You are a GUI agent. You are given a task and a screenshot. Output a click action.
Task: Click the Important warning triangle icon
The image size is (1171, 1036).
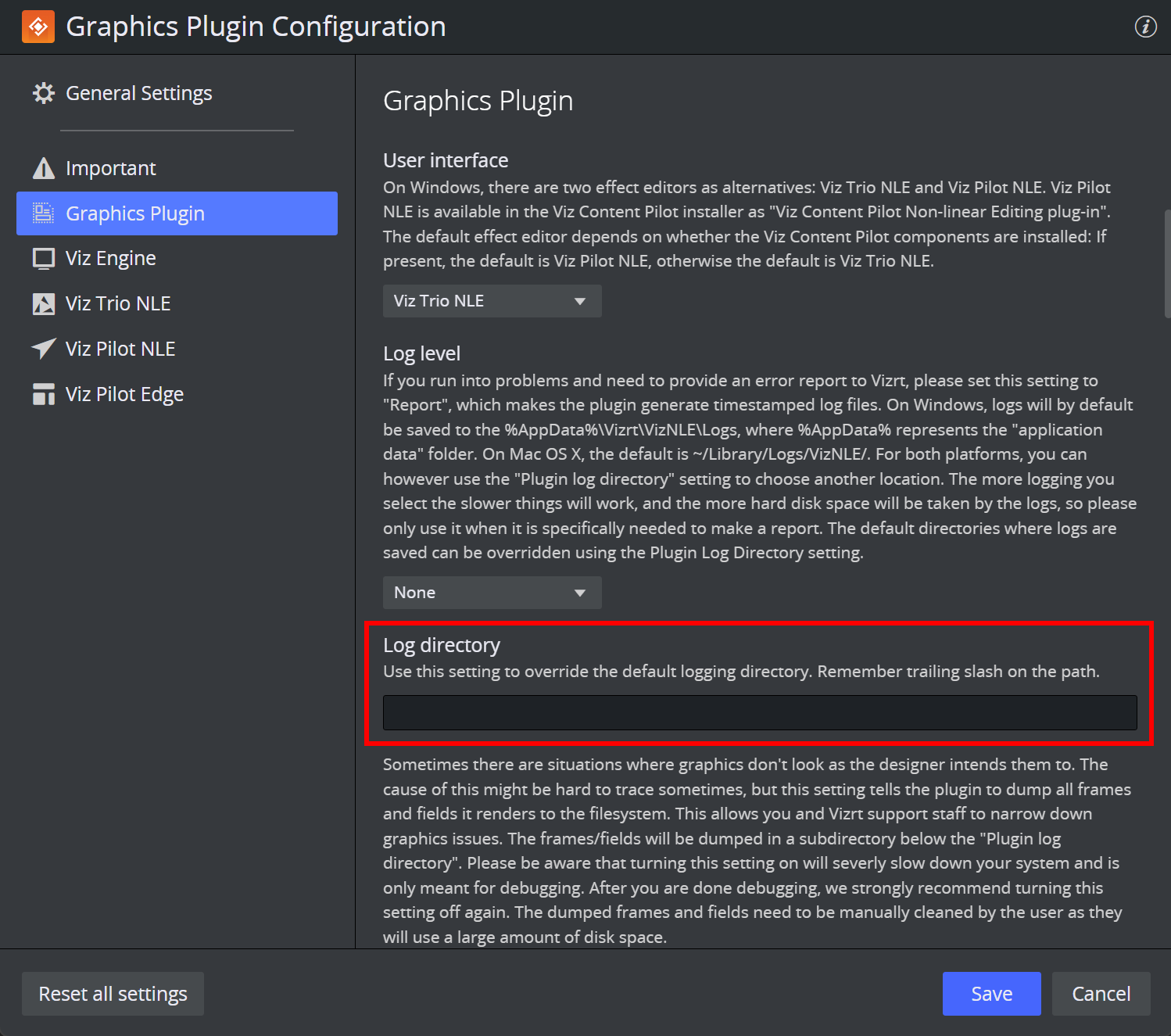[43, 167]
